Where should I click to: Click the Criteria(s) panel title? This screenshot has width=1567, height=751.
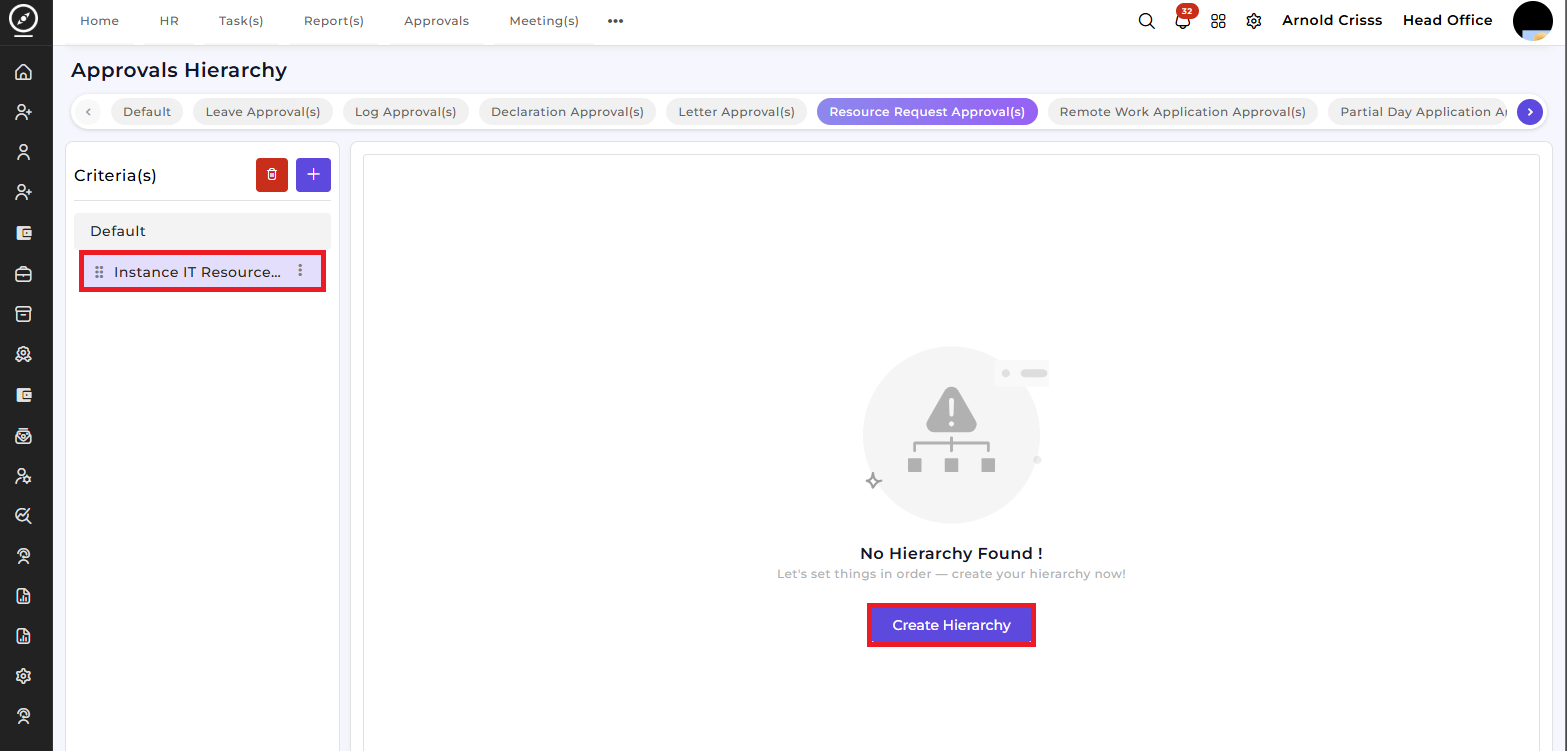pyautogui.click(x=115, y=175)
